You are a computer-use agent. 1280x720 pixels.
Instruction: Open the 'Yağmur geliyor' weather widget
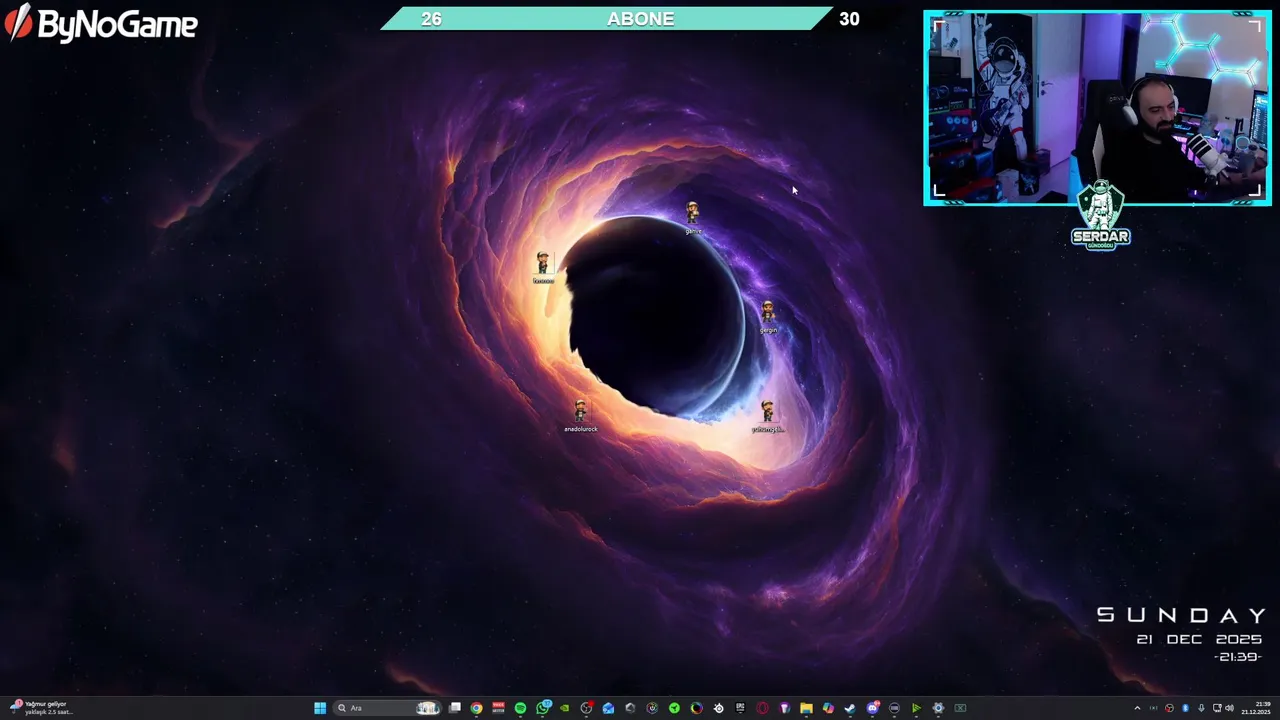[42, 708]
